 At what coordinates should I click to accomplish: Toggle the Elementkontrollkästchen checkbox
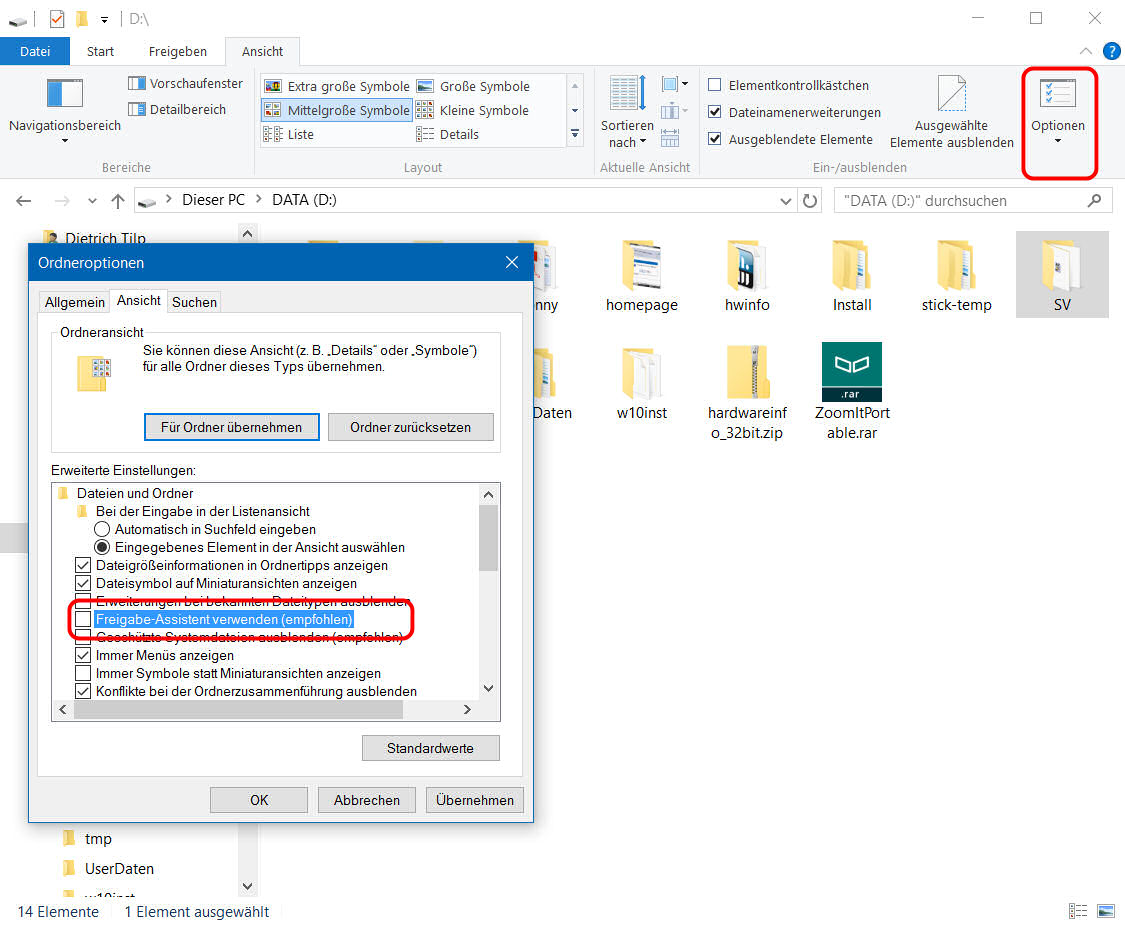point(715,86)
